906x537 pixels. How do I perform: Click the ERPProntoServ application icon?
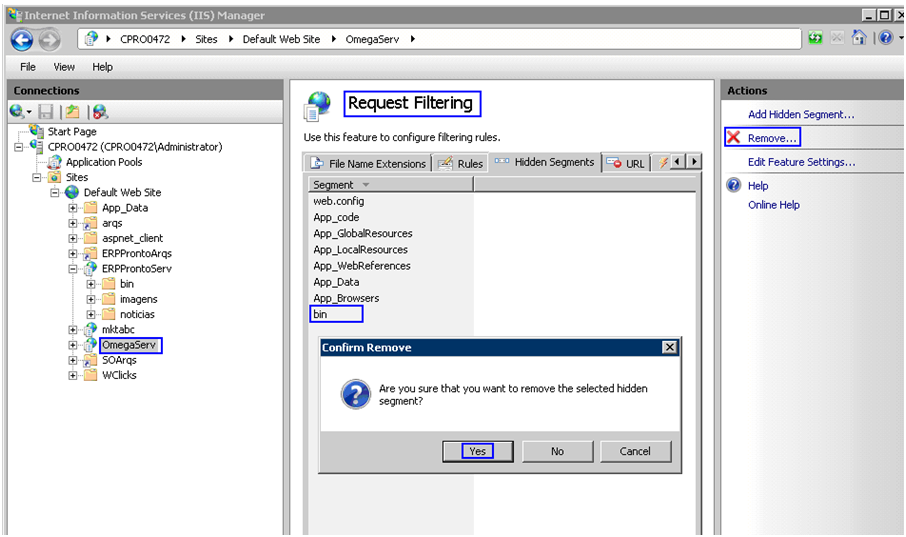tap(91, 268)
